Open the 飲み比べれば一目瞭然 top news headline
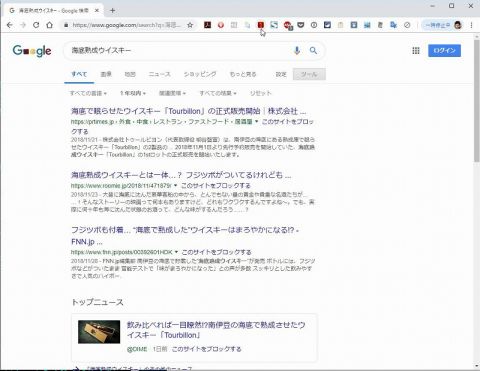Screen dimensions: 480x371 coord(216,330)
